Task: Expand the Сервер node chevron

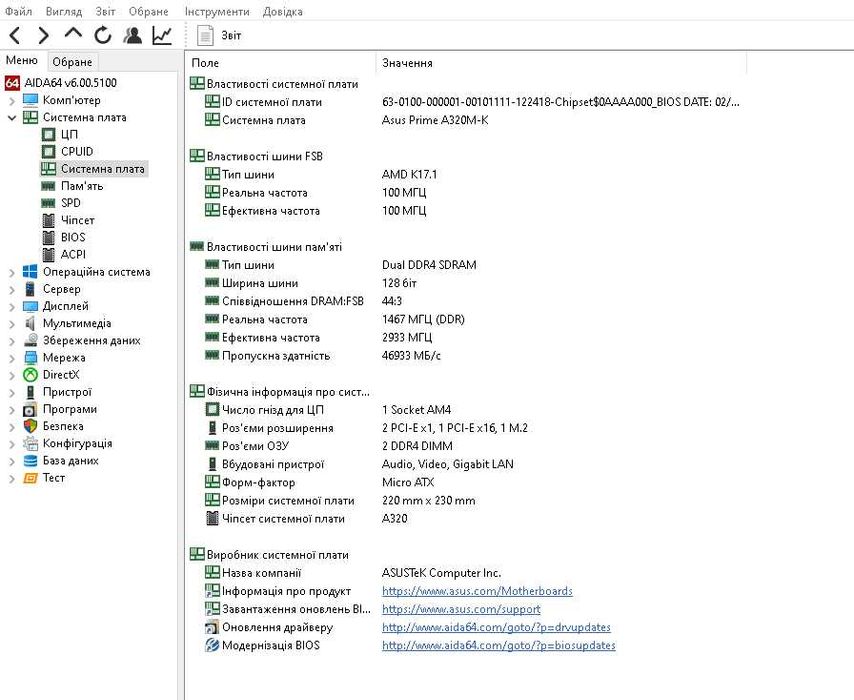Action: (12, 290)
